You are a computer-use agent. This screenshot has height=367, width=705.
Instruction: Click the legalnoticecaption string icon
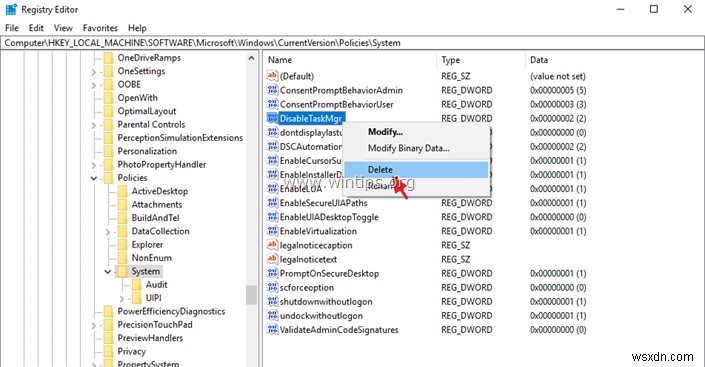[272, 245]
